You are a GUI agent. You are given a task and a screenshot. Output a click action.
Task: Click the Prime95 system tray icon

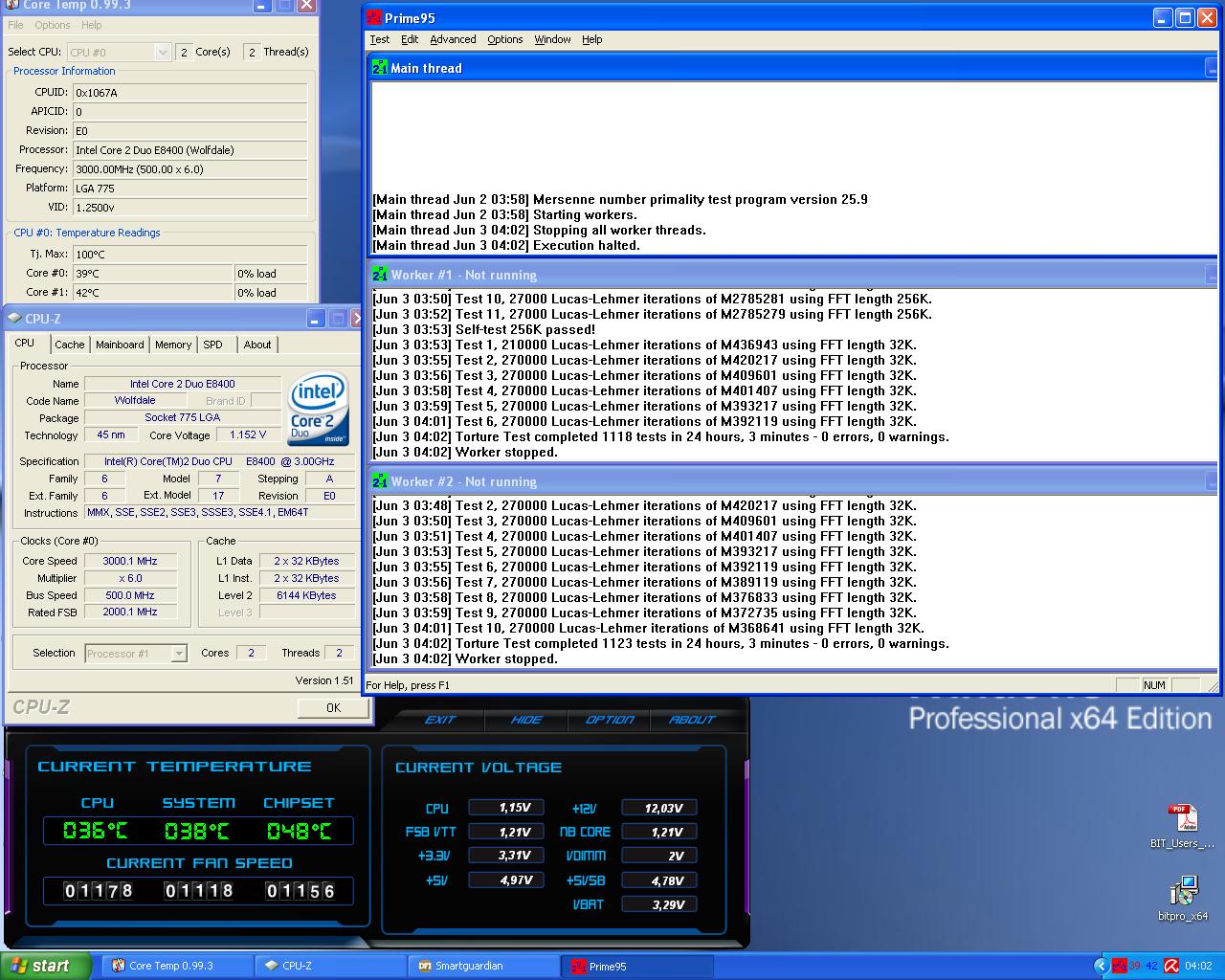(1118, 967)
